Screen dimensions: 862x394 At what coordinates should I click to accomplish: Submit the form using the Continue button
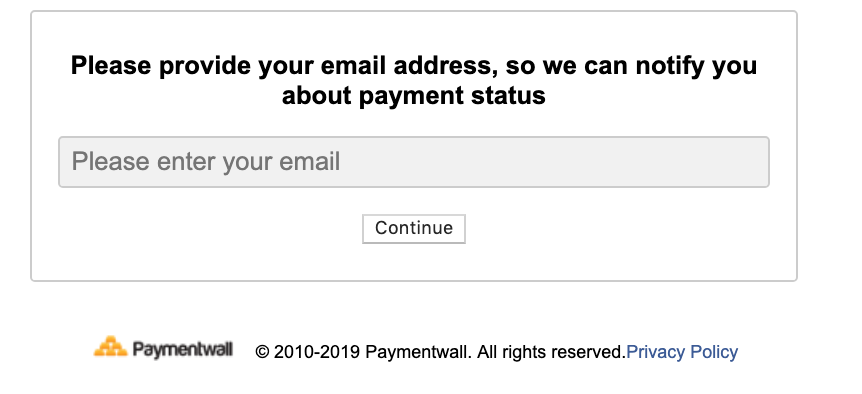click(413, 229)
